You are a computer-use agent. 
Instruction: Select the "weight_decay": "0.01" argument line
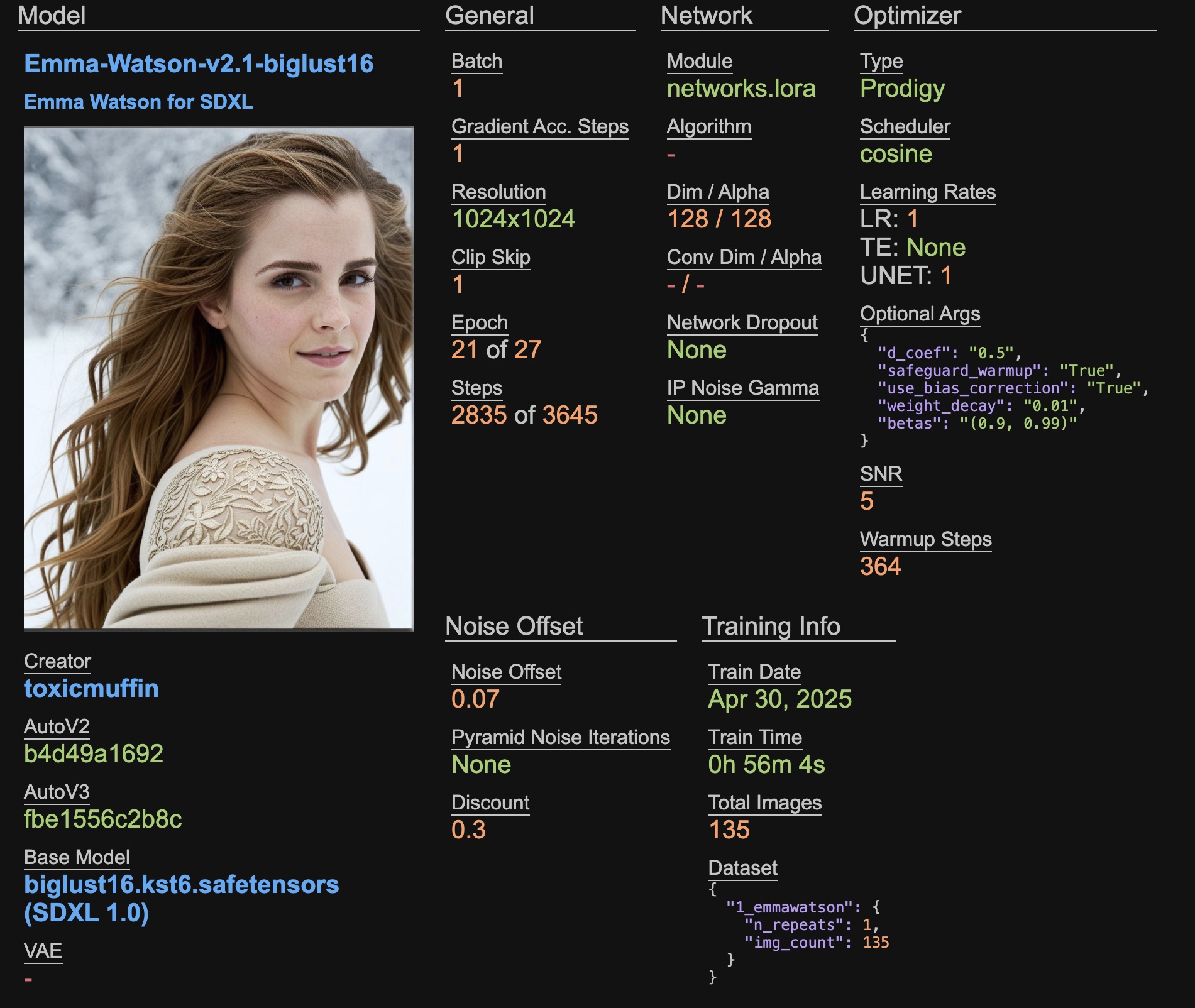click(x=981, y=406)
